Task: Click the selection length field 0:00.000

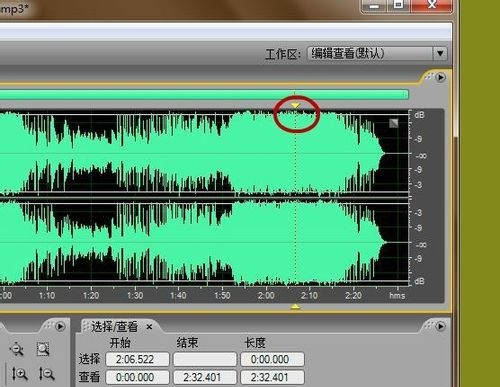Action: click(x=272, y=359)
